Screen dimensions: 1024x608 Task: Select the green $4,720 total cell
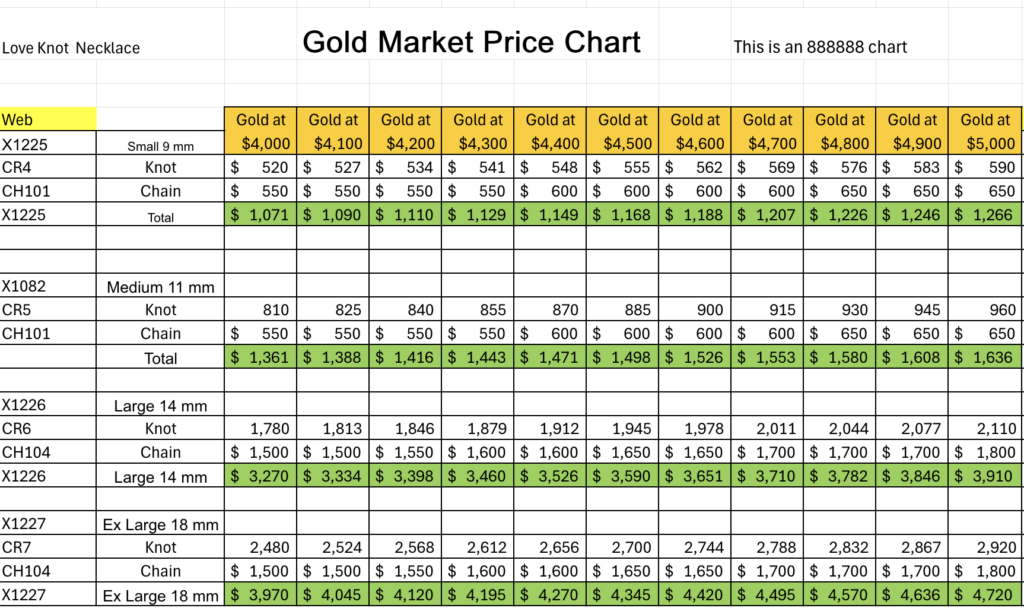[985, 596]
